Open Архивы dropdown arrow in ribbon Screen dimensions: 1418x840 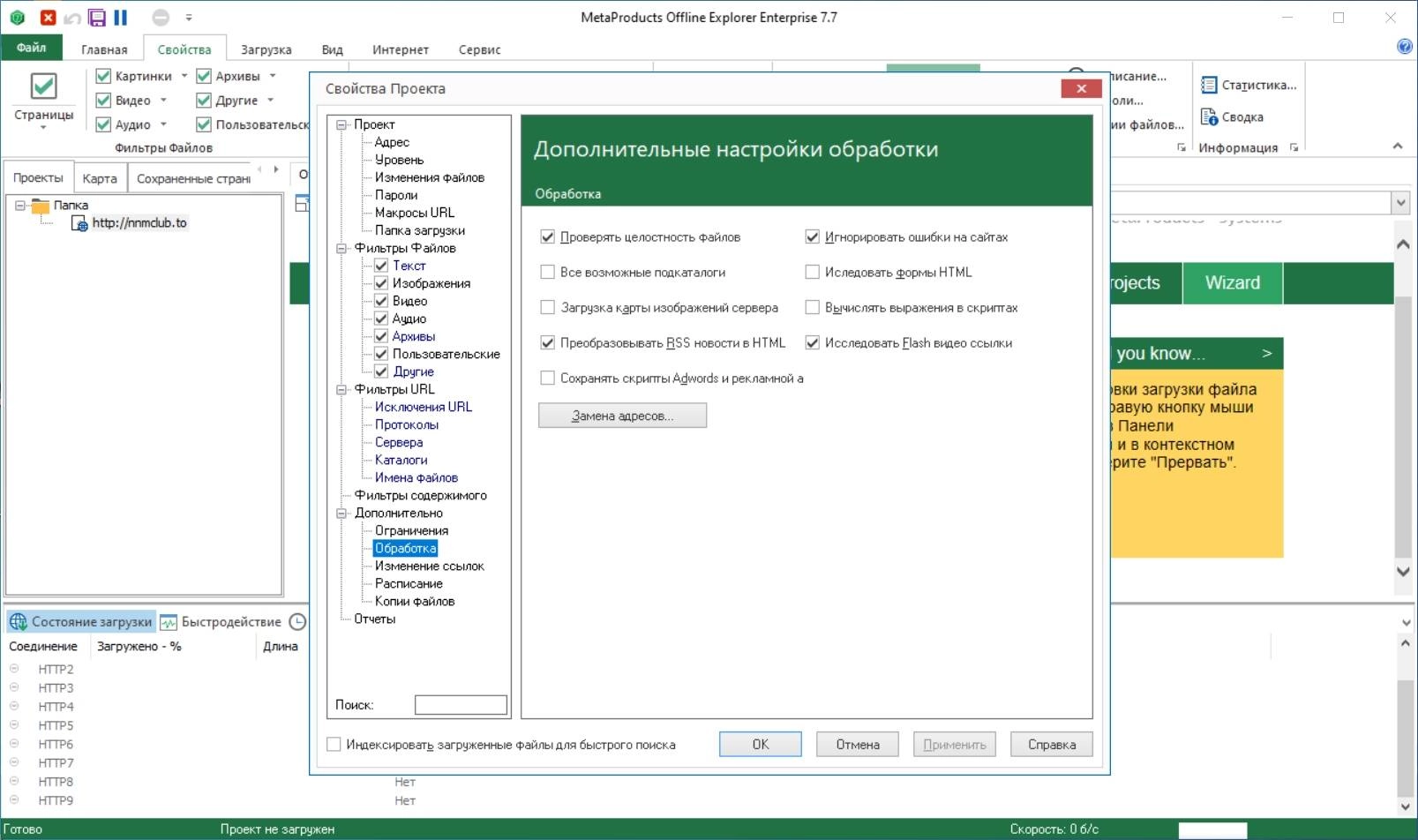click(x=273, y=76)
